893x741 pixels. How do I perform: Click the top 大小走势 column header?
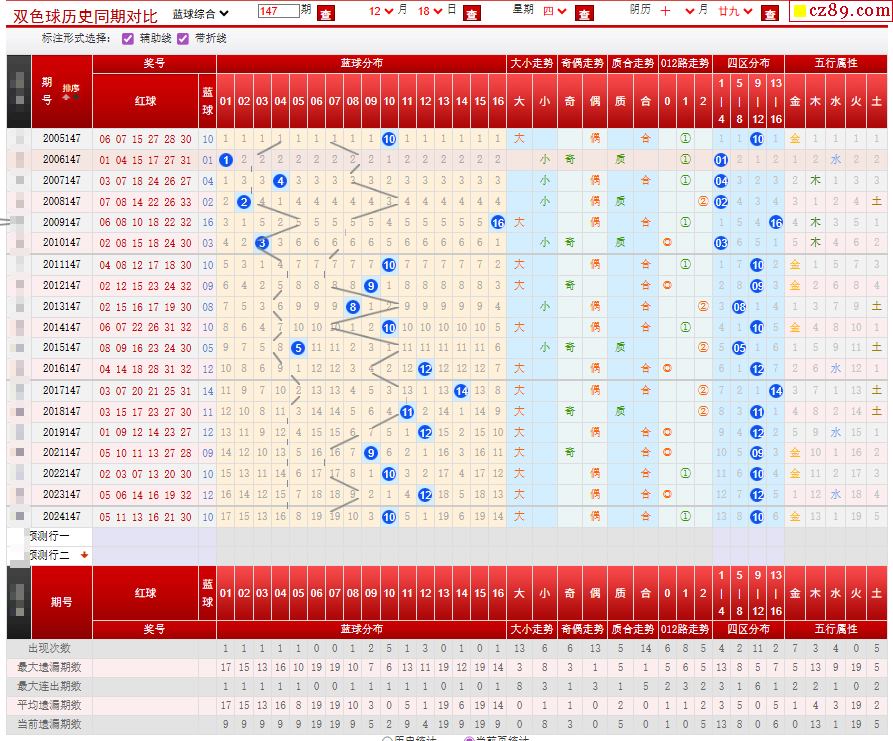[x=531, y=63]
